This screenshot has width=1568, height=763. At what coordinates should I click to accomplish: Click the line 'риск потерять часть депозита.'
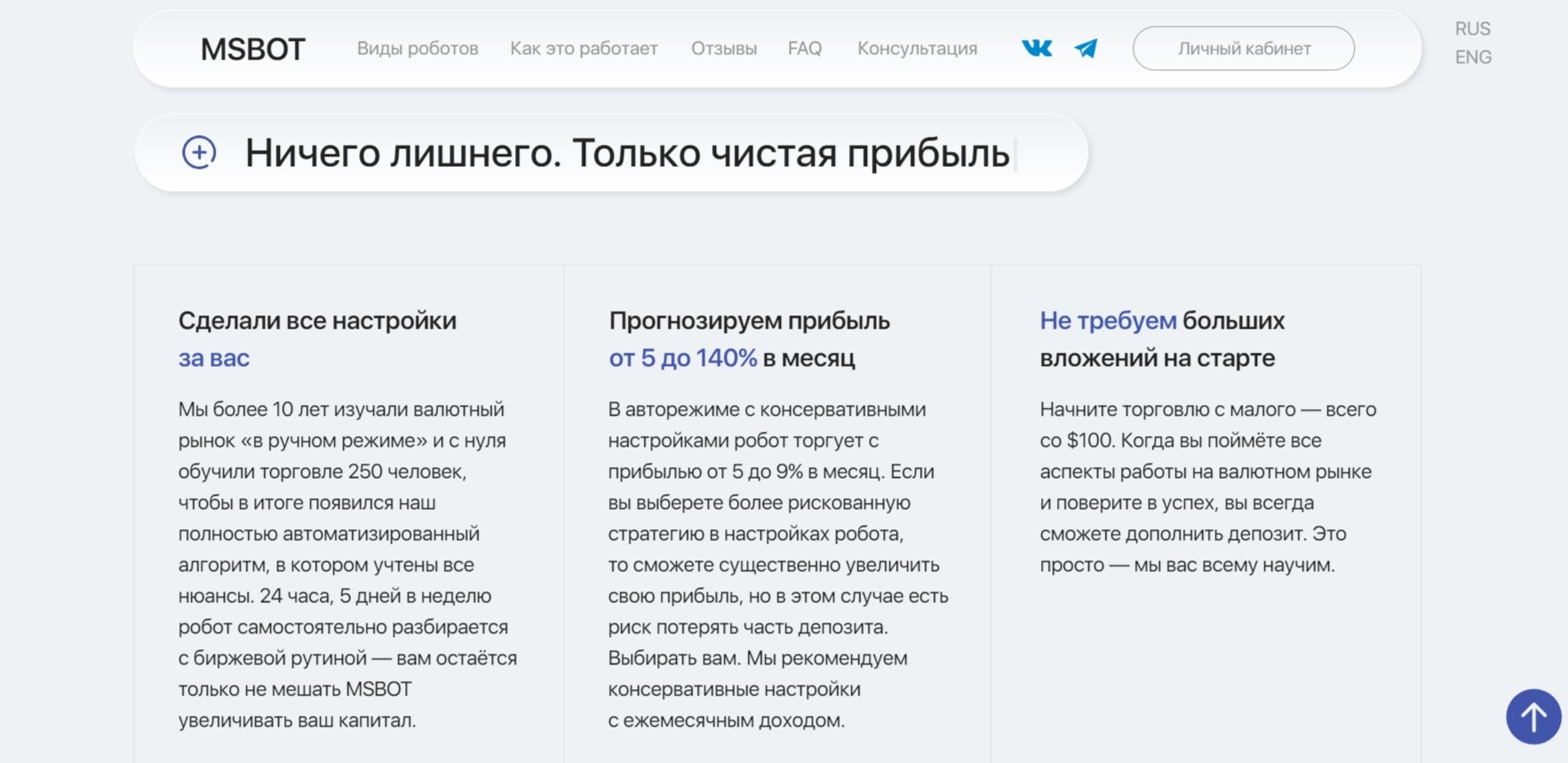point(748,627)
